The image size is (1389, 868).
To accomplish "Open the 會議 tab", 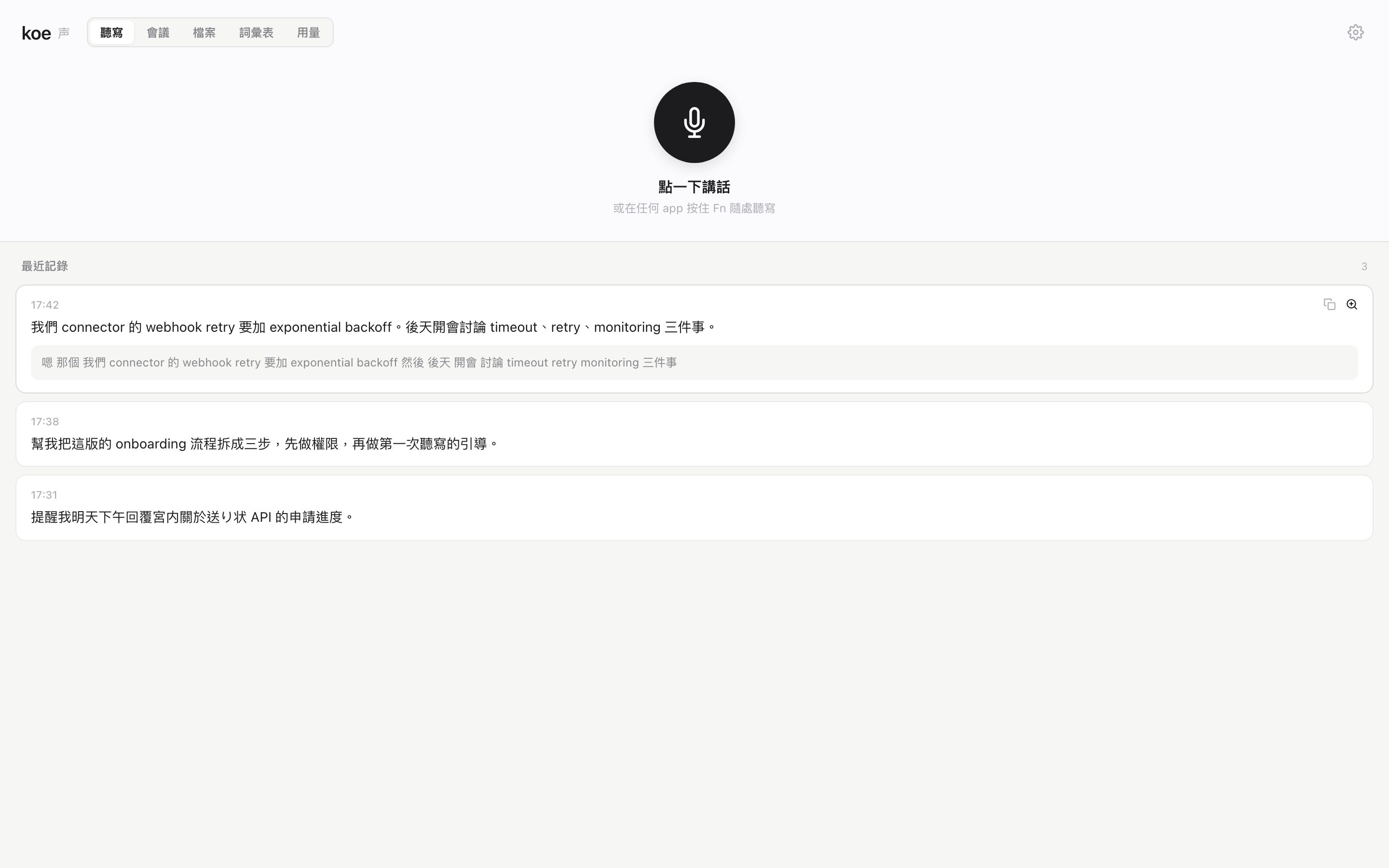I will coord(158,33).
